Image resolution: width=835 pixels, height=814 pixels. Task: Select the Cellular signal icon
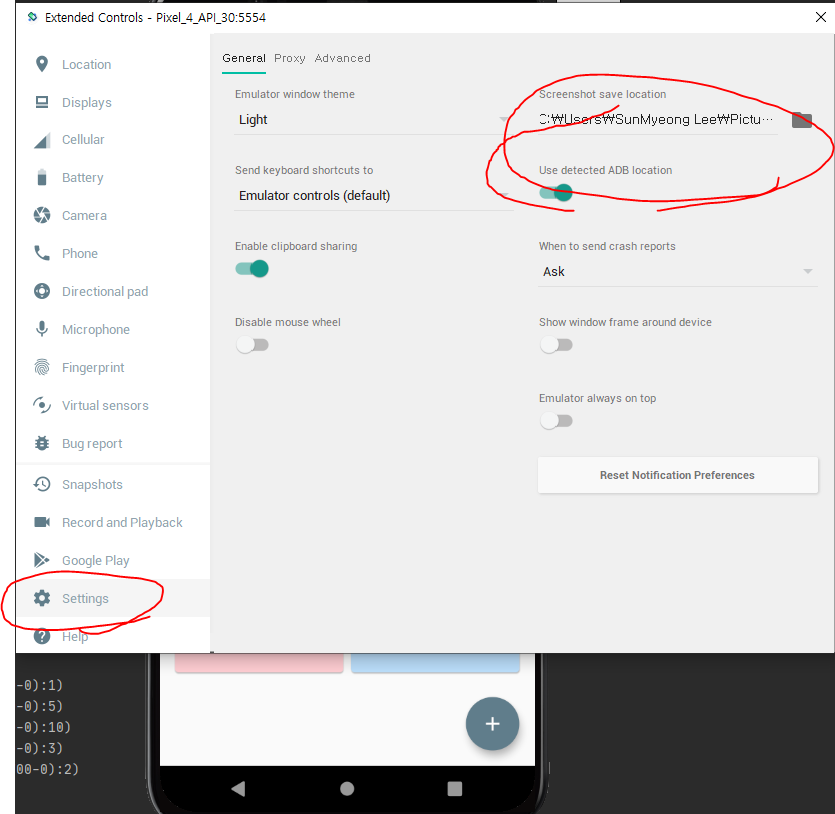(42, 140)
